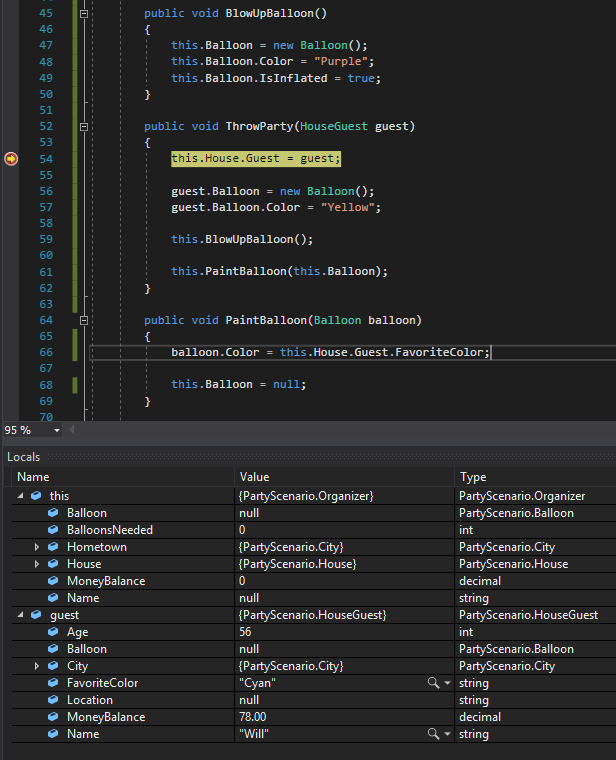The width and height of the screenshot is (616, 760).
Task: Expand the guest's City node
Action: 37,666
